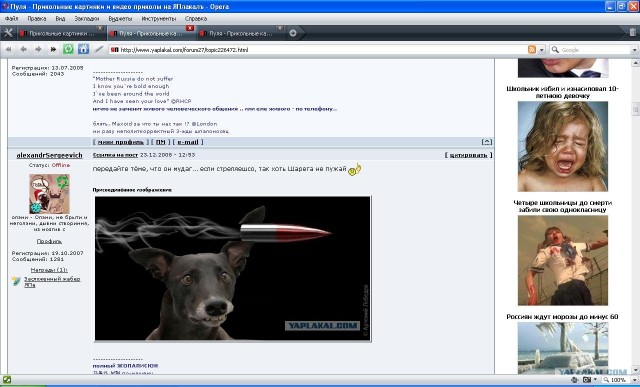
Task: Click alexandrSergeevich's avatar image
Action: pos(49,194)
